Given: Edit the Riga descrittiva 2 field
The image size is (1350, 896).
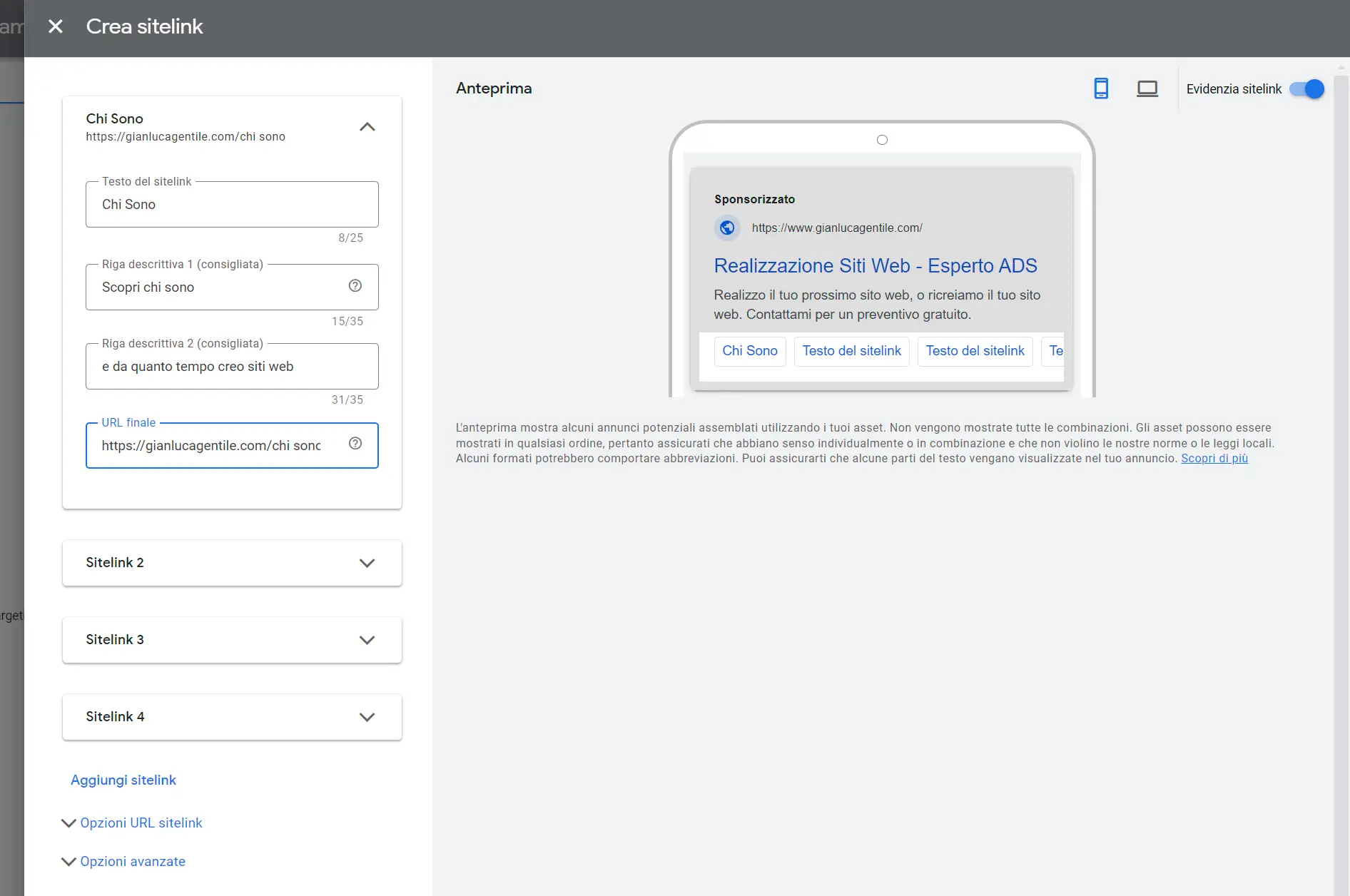Looking at the screenshot, I should (232, 366).
